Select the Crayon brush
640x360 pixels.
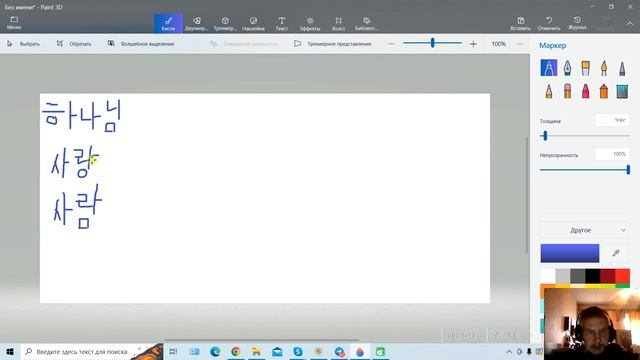click(x=585, y=91)
